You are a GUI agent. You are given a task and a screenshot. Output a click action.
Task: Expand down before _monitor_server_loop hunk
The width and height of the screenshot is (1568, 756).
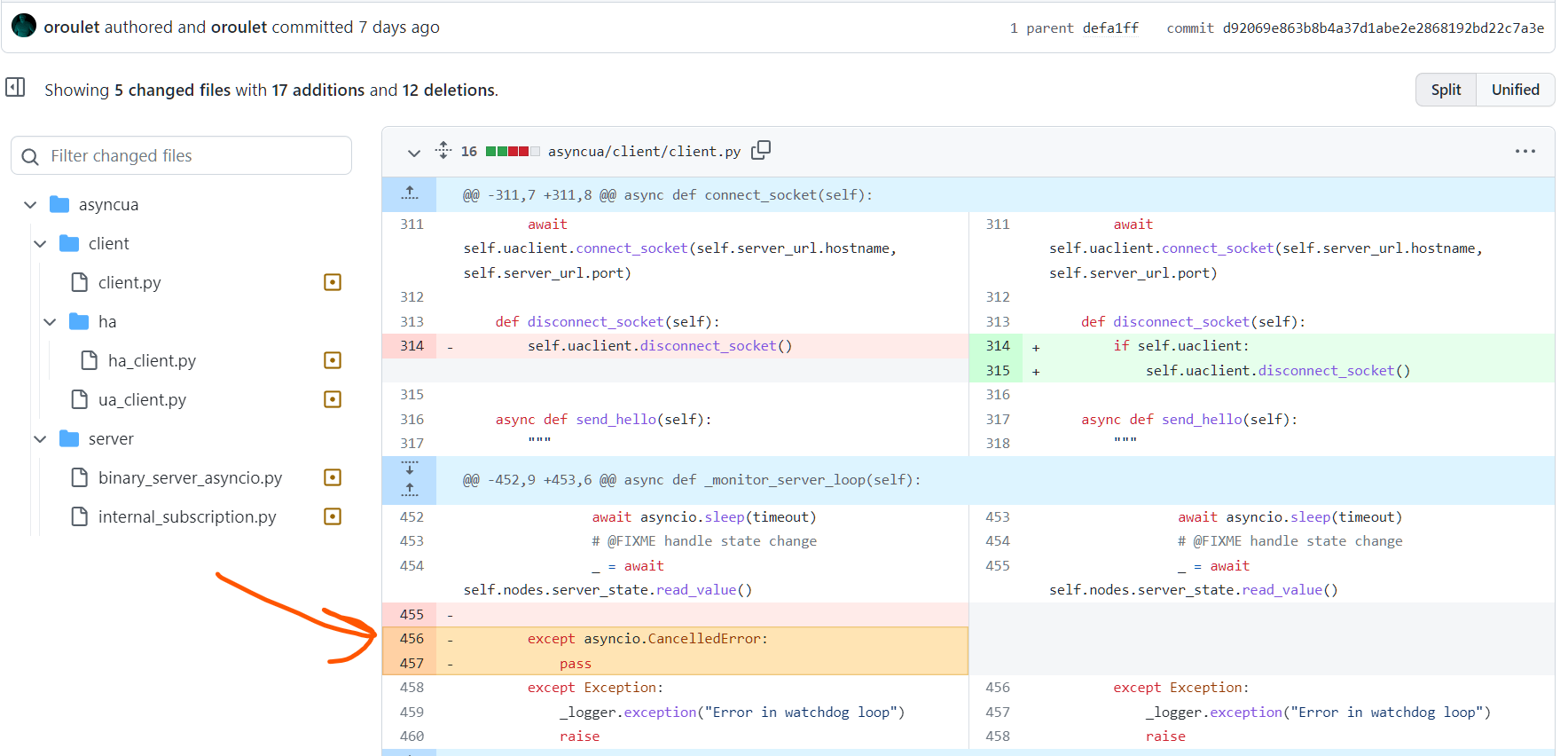[409, 468]
